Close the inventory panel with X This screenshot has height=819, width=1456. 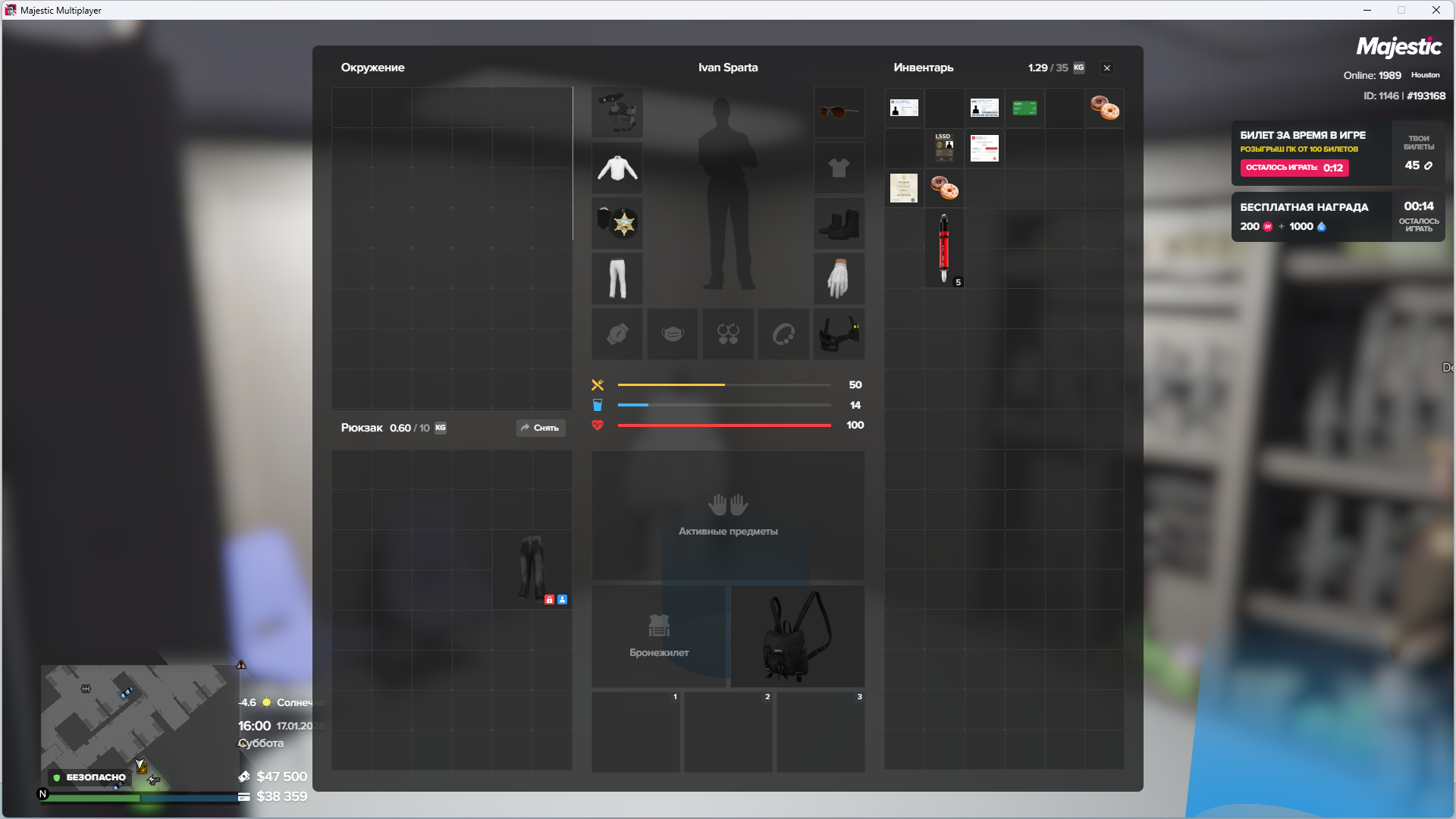[x=1107, y=68]
